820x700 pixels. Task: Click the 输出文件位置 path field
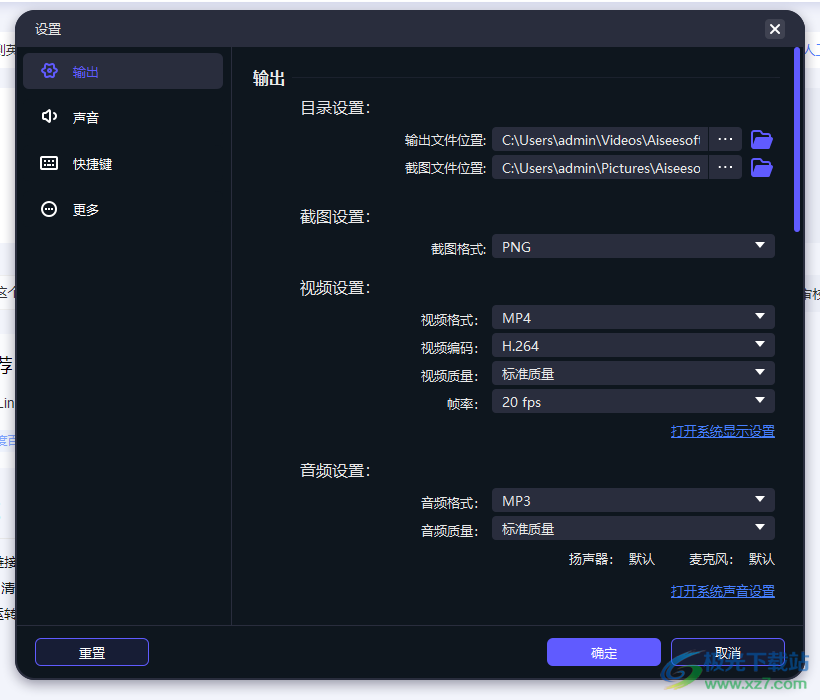[x=598, y=139]
